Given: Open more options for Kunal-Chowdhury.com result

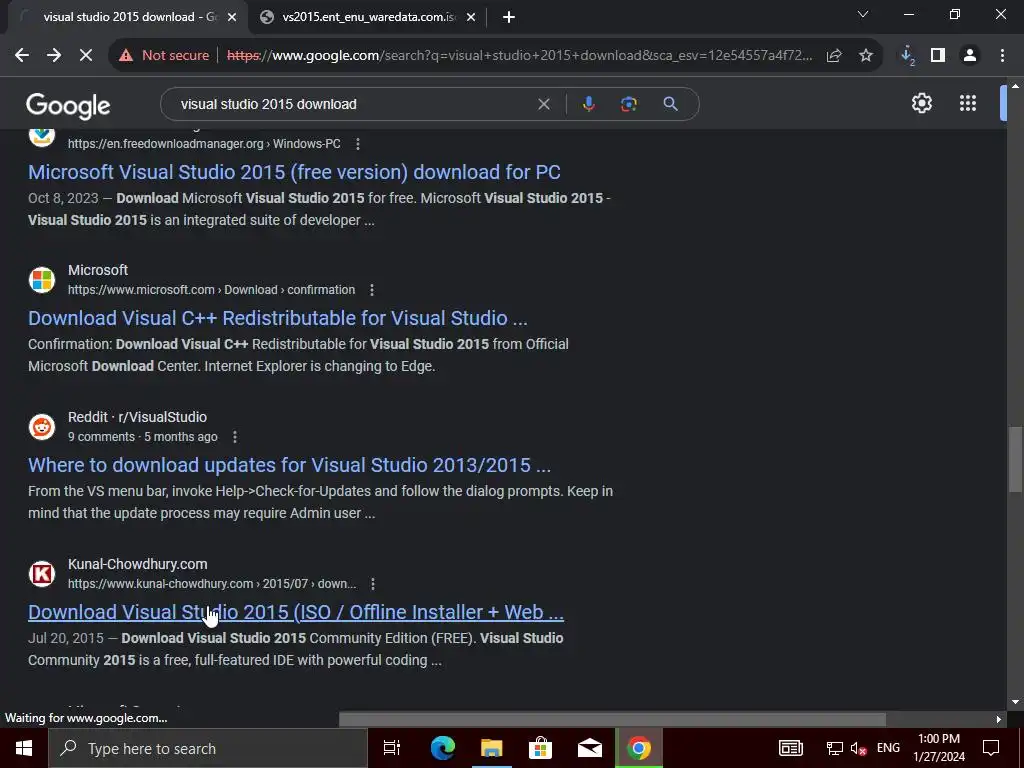Looking at the screenshot, I should click(x=372, y=584).
